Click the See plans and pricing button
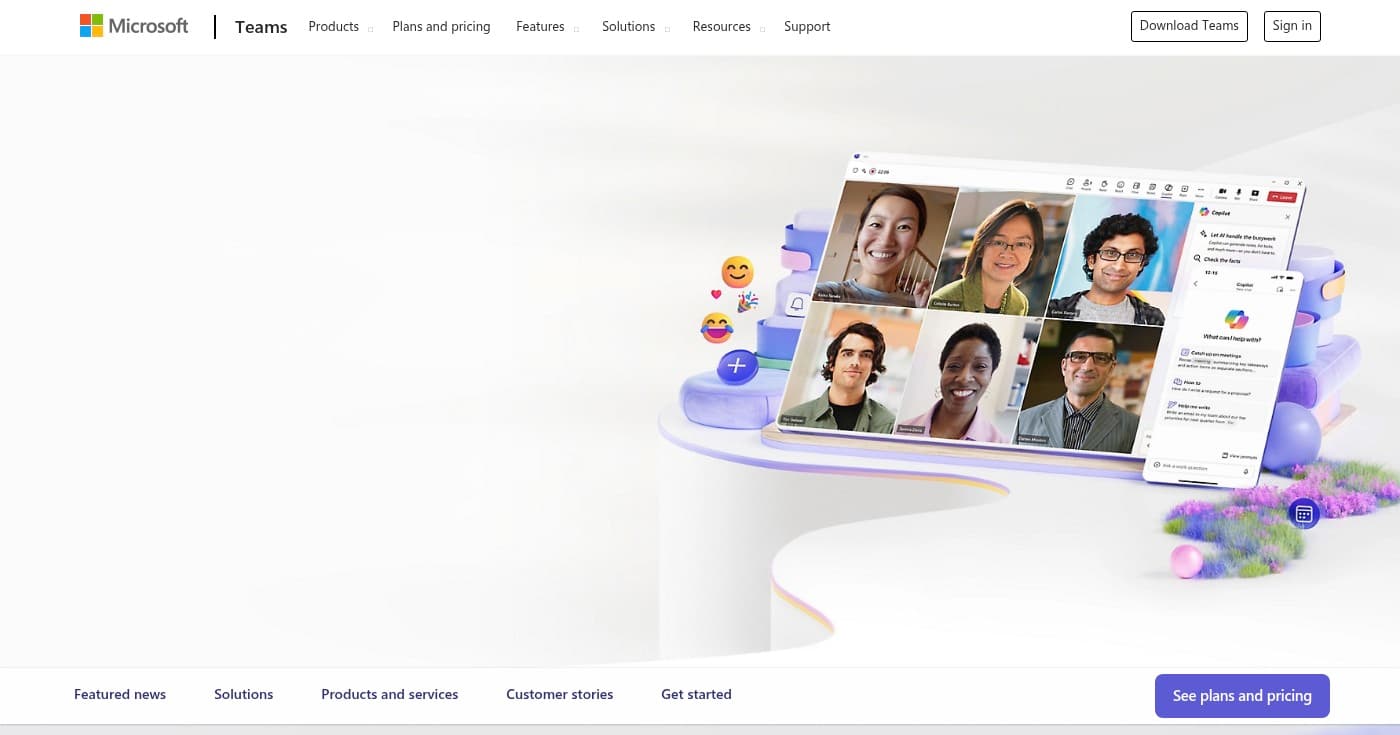The width and height of the screenshot is (1400, 735). [x=1242, y=695]
